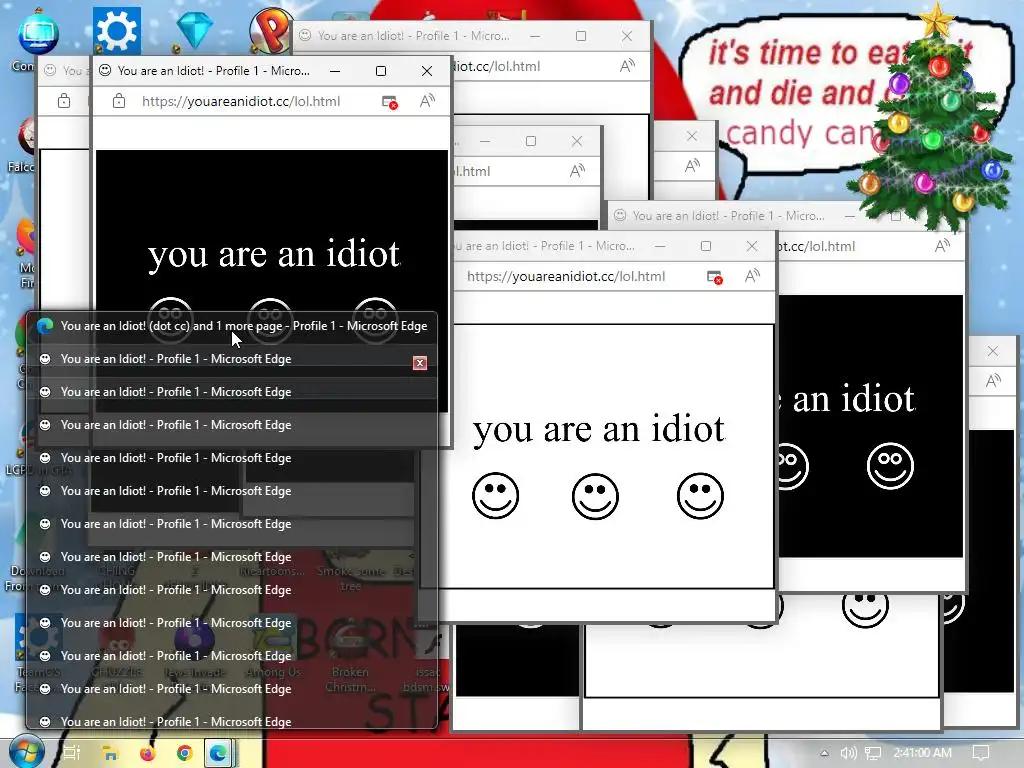The image size is (1024, 768).
Task: Click the red X on the hovered window list entry
Action: point(420,363)
